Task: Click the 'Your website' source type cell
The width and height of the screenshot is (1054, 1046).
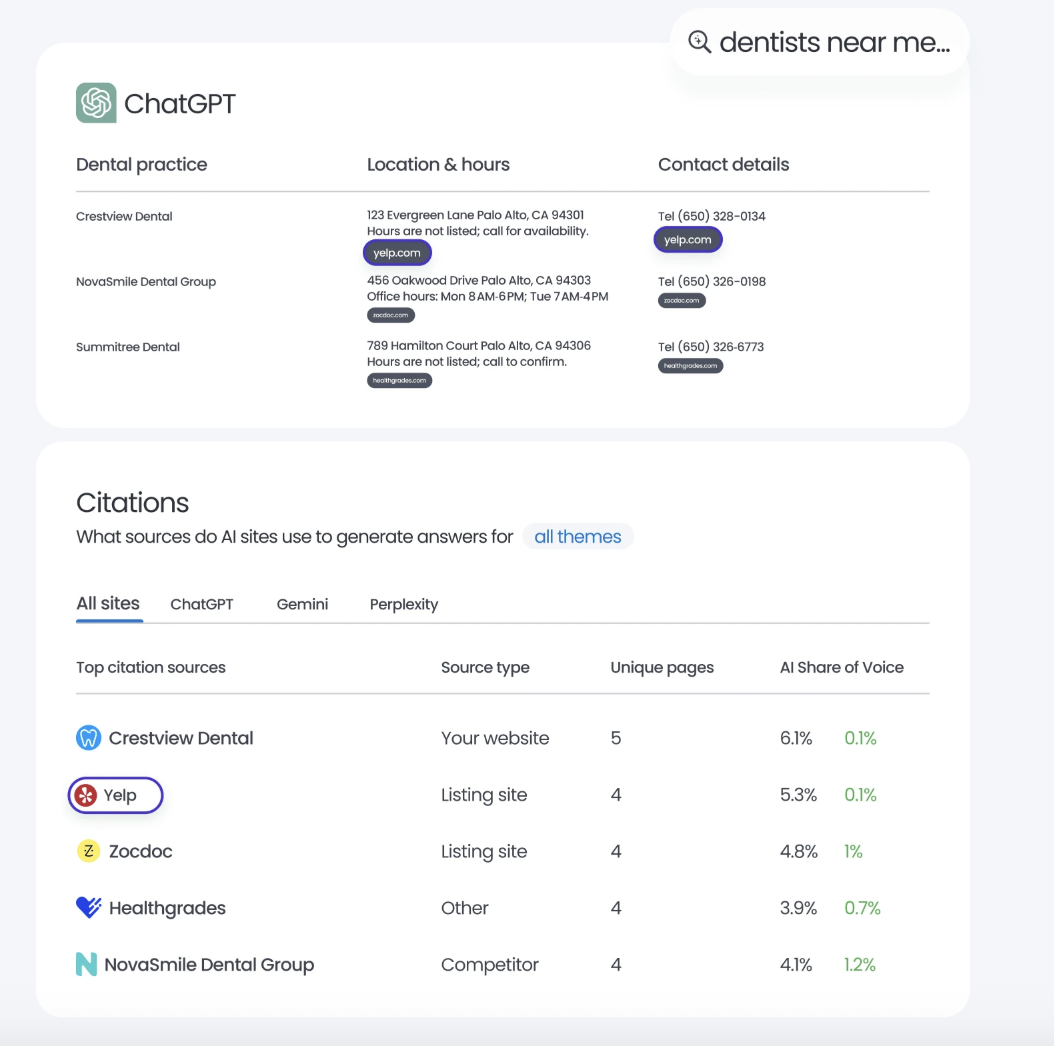Action: 495,738
